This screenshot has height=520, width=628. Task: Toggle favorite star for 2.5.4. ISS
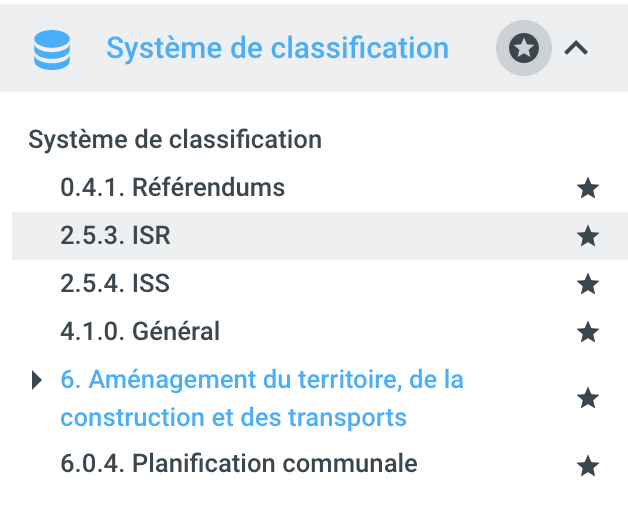pyautogui.click(x=588, y=284)
